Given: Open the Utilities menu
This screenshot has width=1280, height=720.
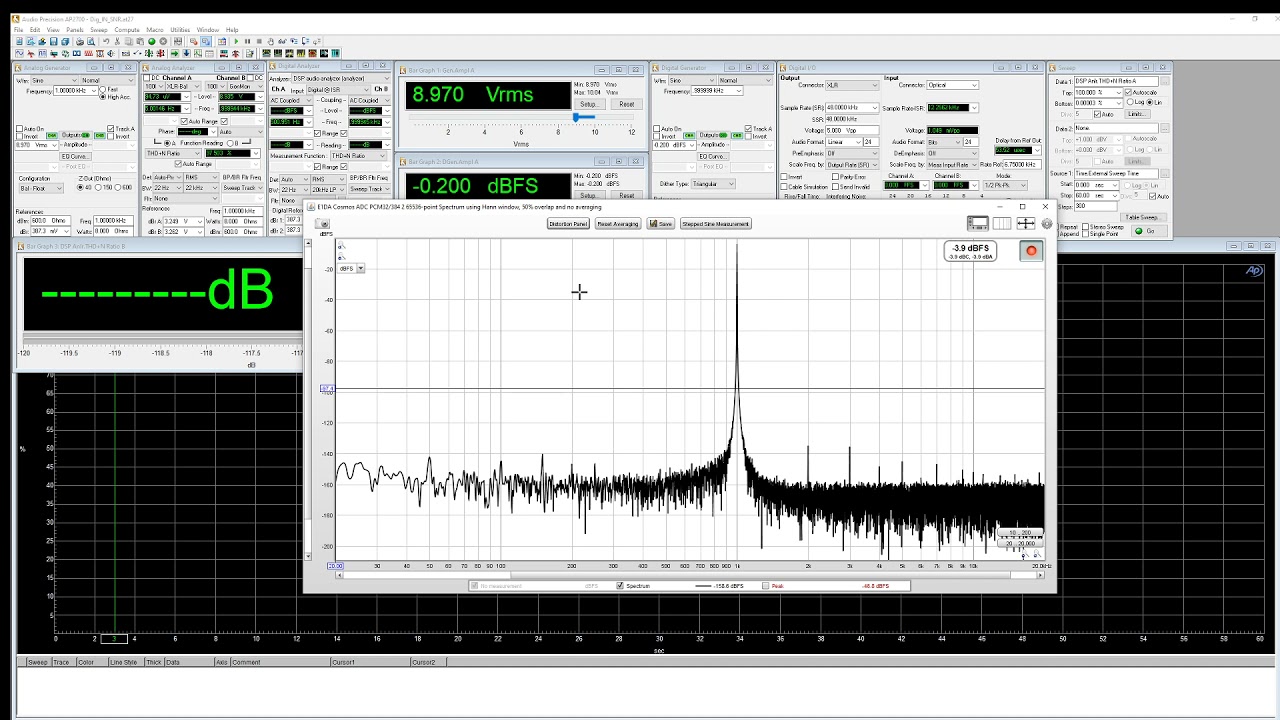Looking at the screenshot, I should 180,30.
